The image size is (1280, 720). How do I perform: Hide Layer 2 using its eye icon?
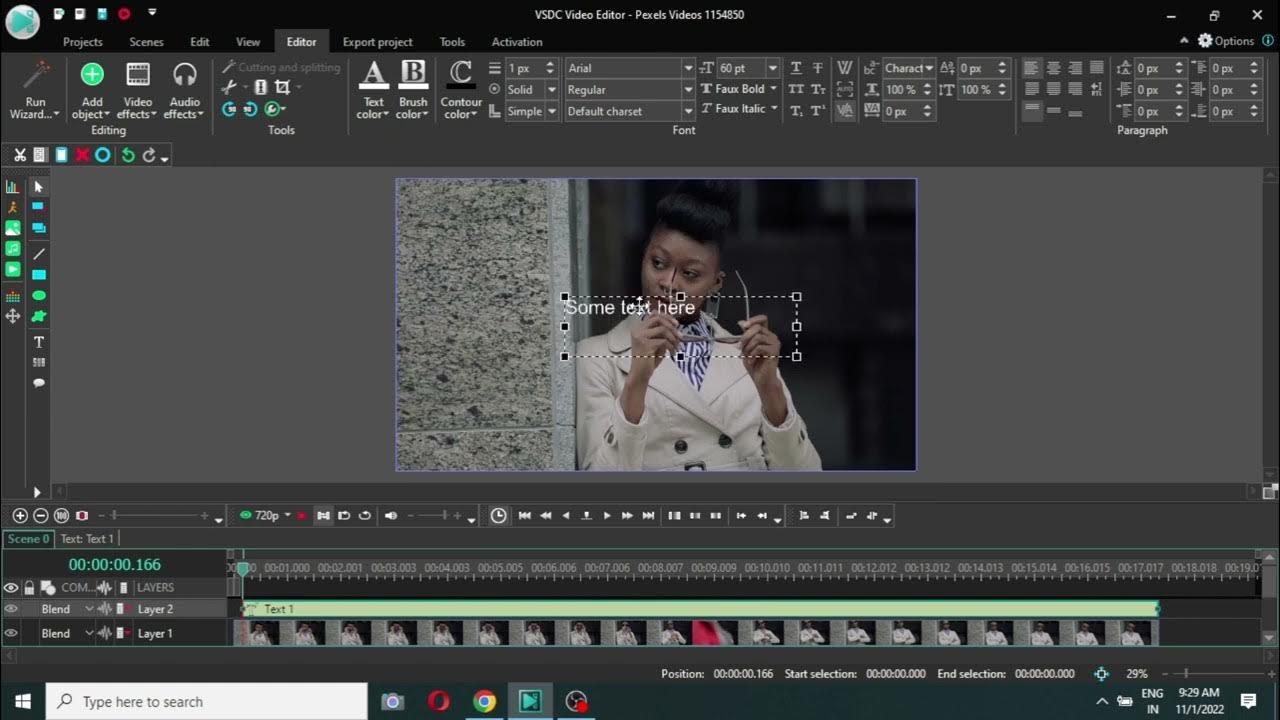11,609
